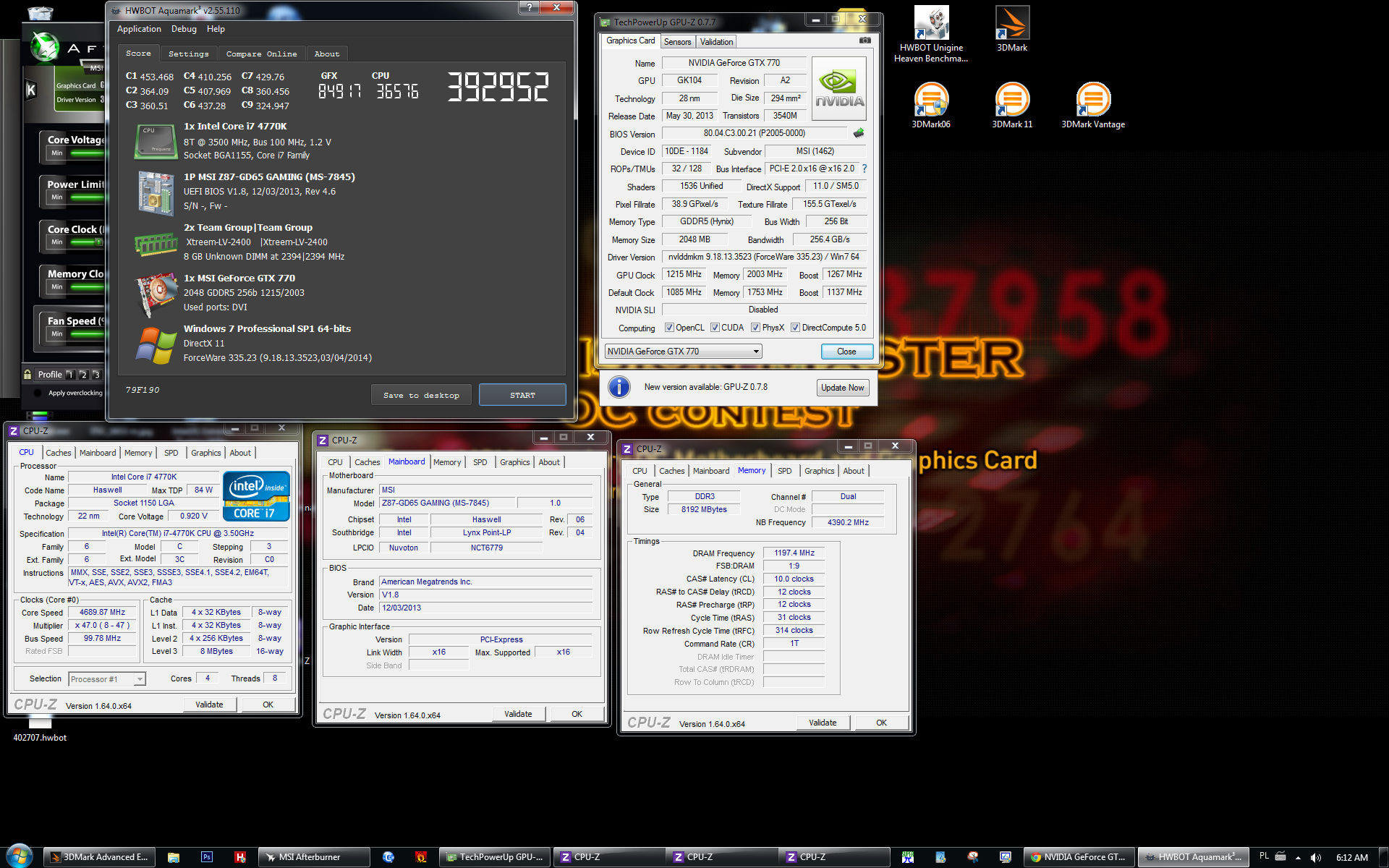Viewport: 1389px width, 868px height.
Task: Toggle Apply overclocking in Afterburner
Action: [x=37, y=393]
